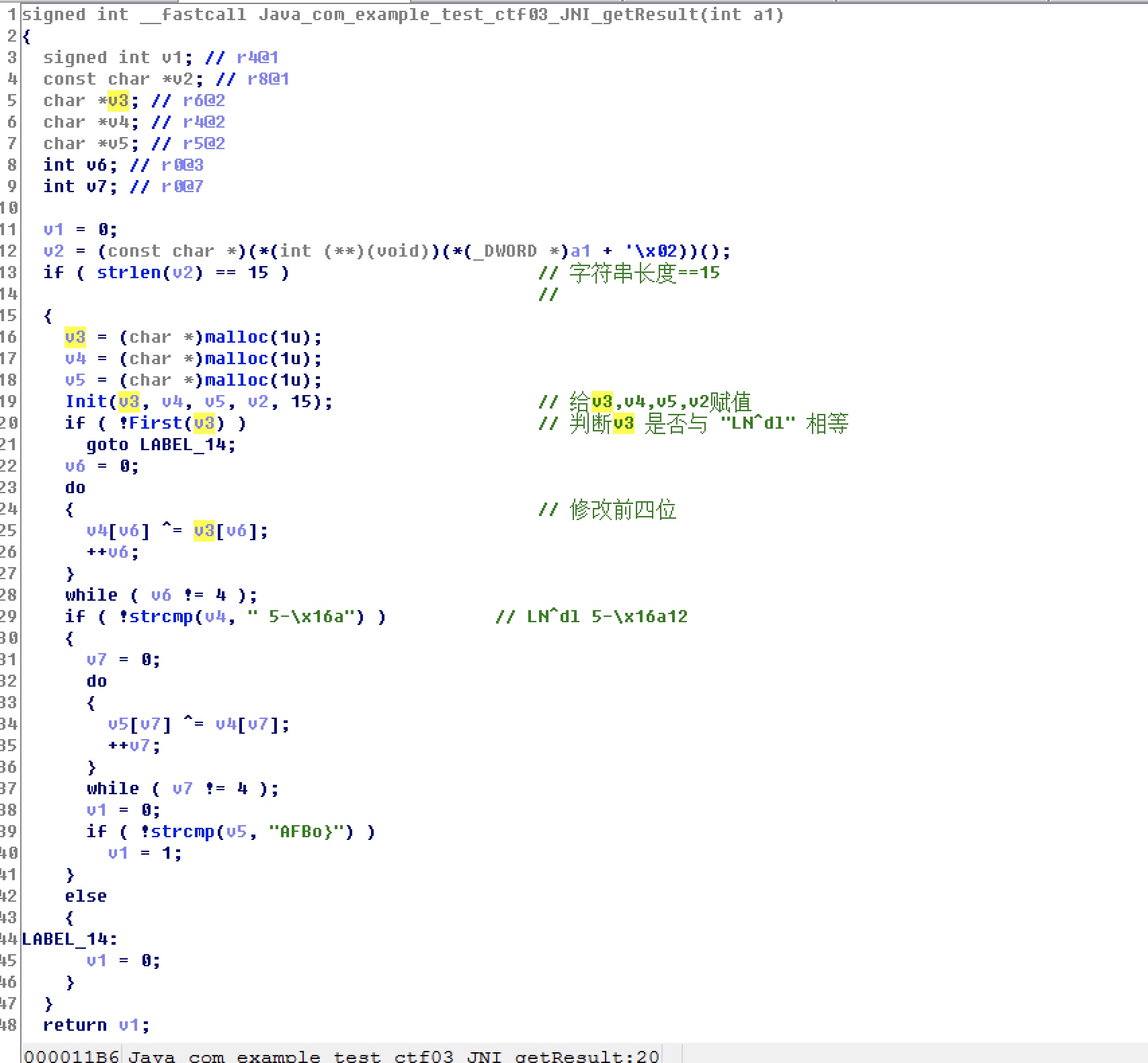This screenshot has width=1148, height=1063.
Task: Click malloc in the v3 assignment
Action: (x=235, y=337)
